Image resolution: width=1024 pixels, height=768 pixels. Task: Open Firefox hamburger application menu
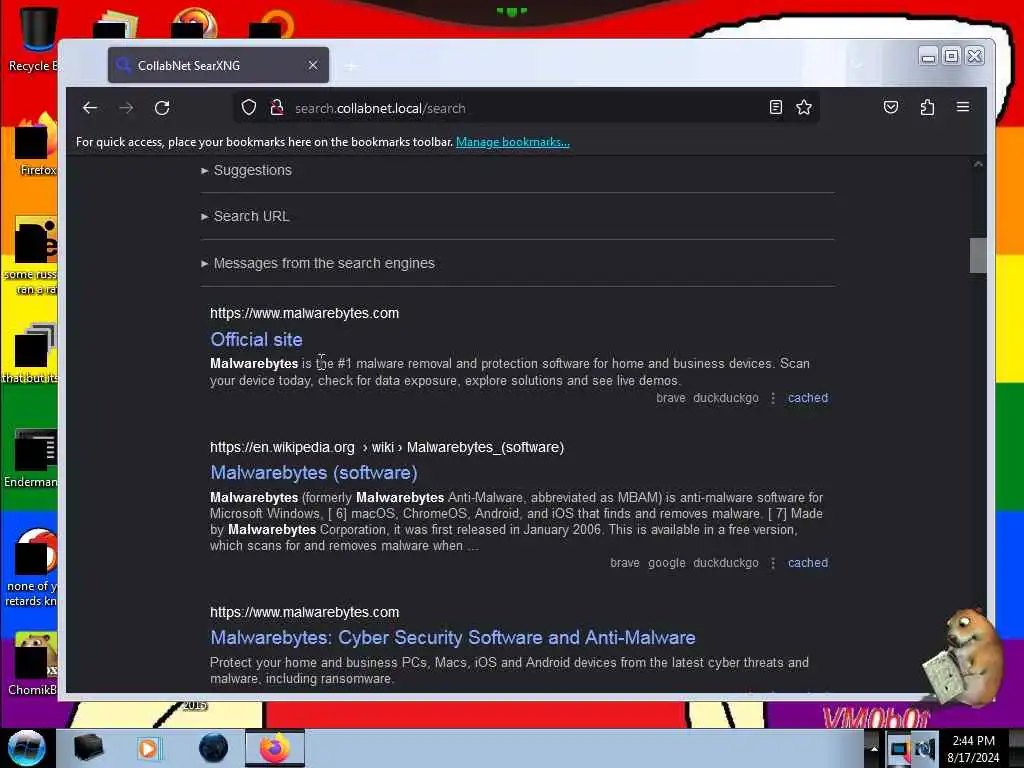coord(963,107)
